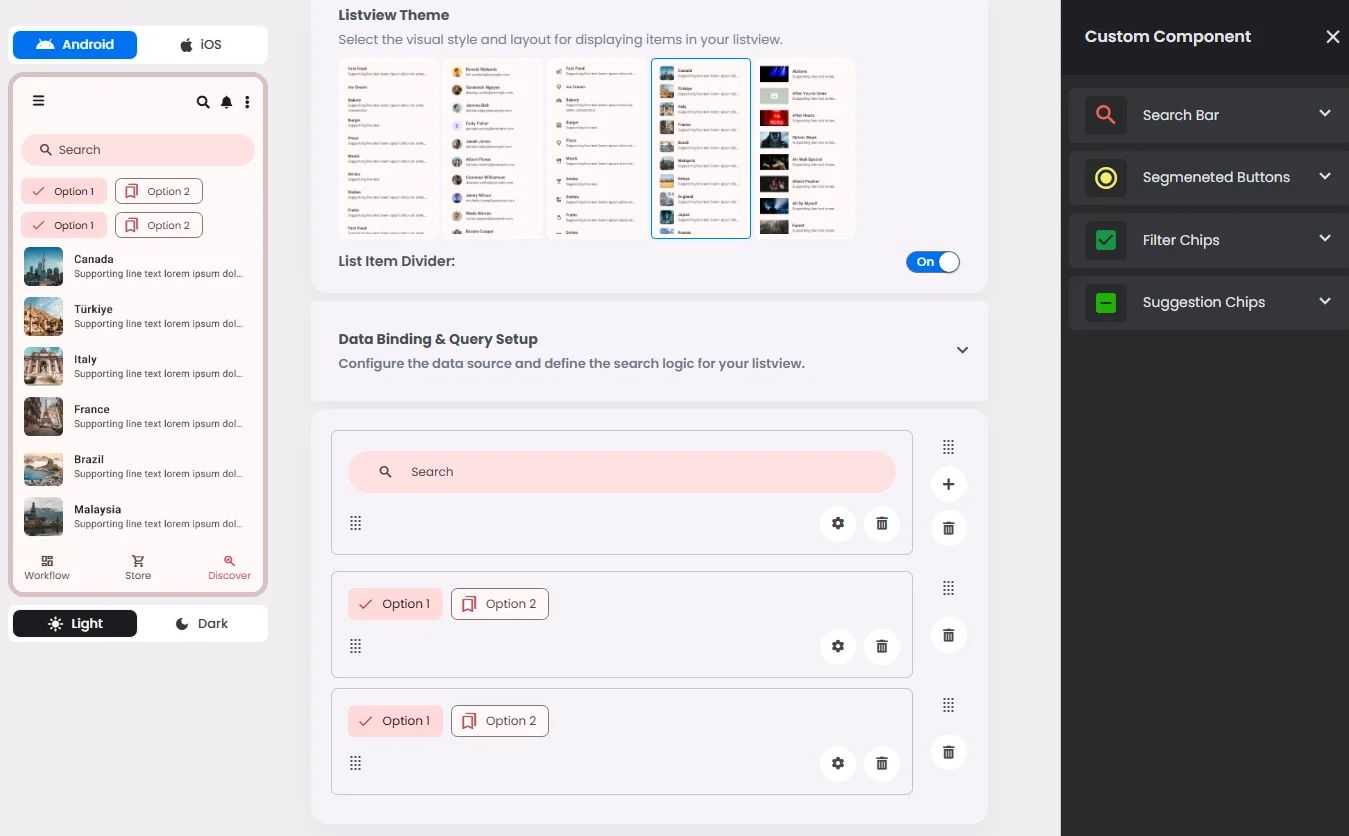Expand Data Binding & Query Setup section

pyautogui.click(x=962, y=350)
